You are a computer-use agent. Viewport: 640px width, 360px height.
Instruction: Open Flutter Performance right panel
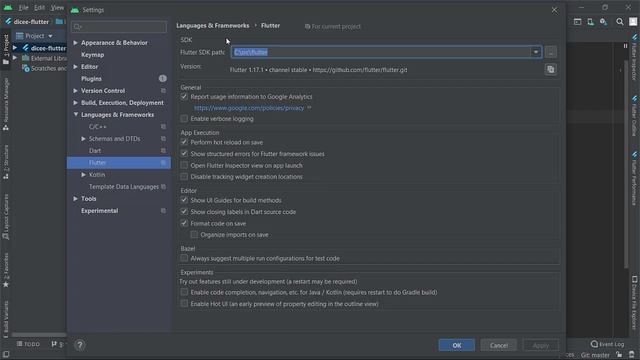click(634, 179)
